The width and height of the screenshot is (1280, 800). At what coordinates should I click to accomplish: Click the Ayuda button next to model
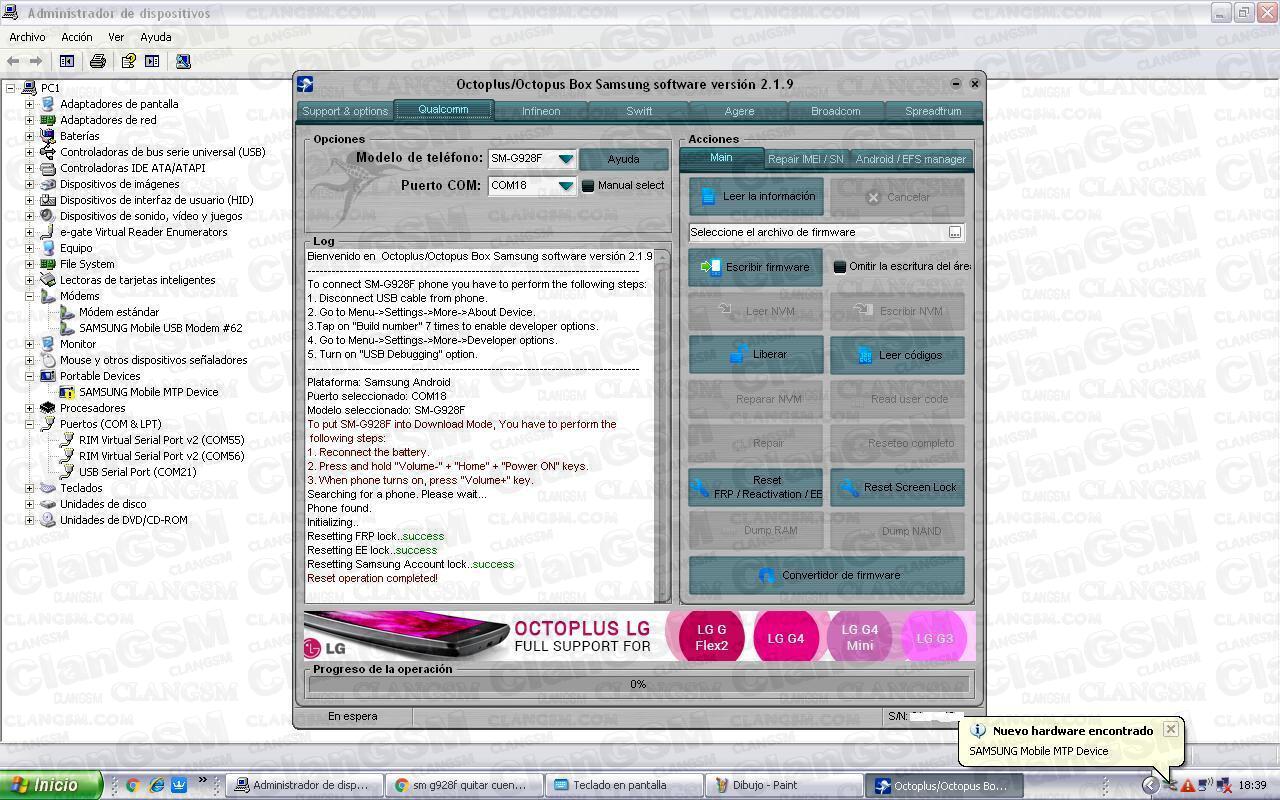[x=623, y=159]
